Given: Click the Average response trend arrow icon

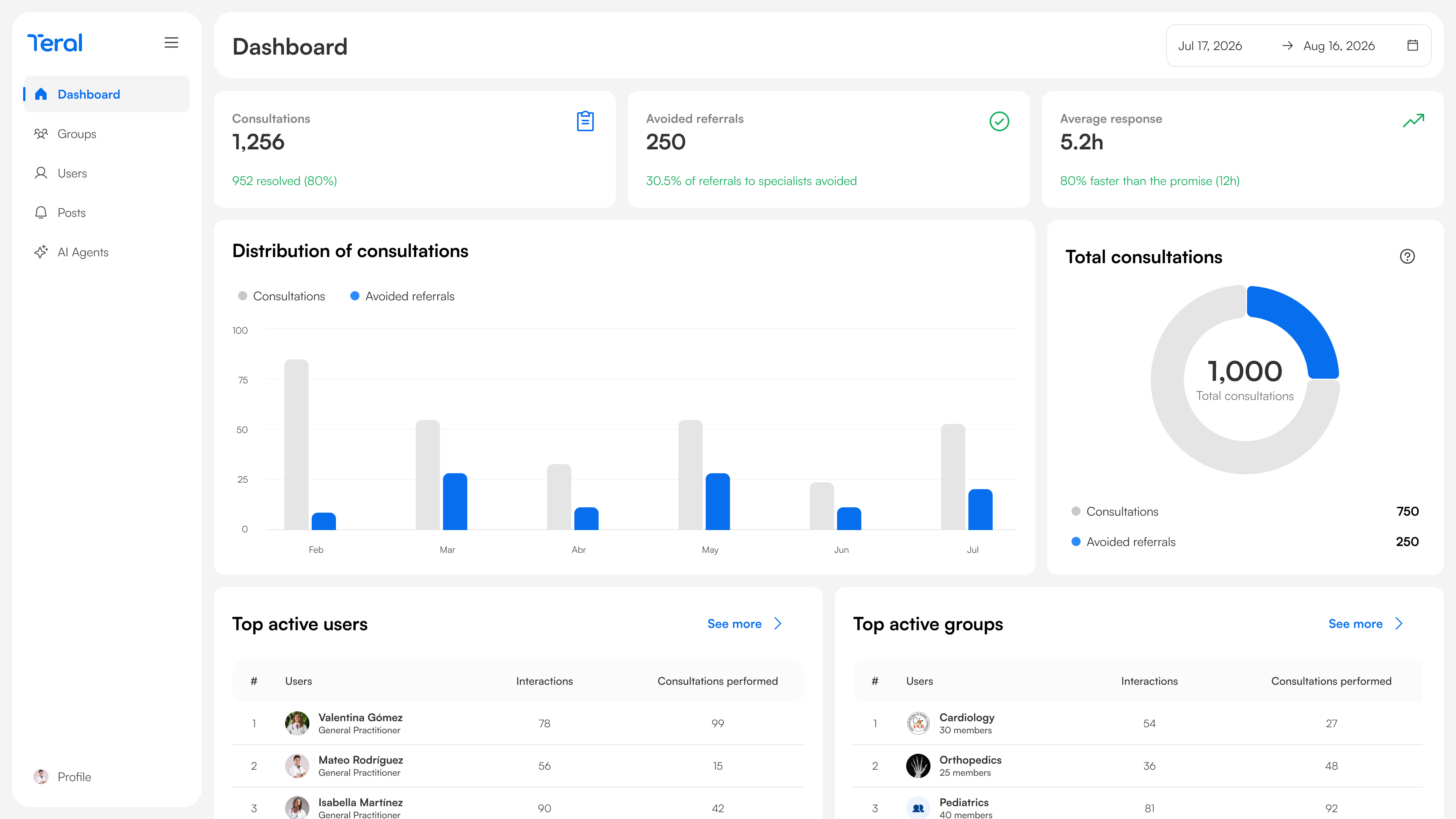Looking at the screenshot, I should [1414, 121].
